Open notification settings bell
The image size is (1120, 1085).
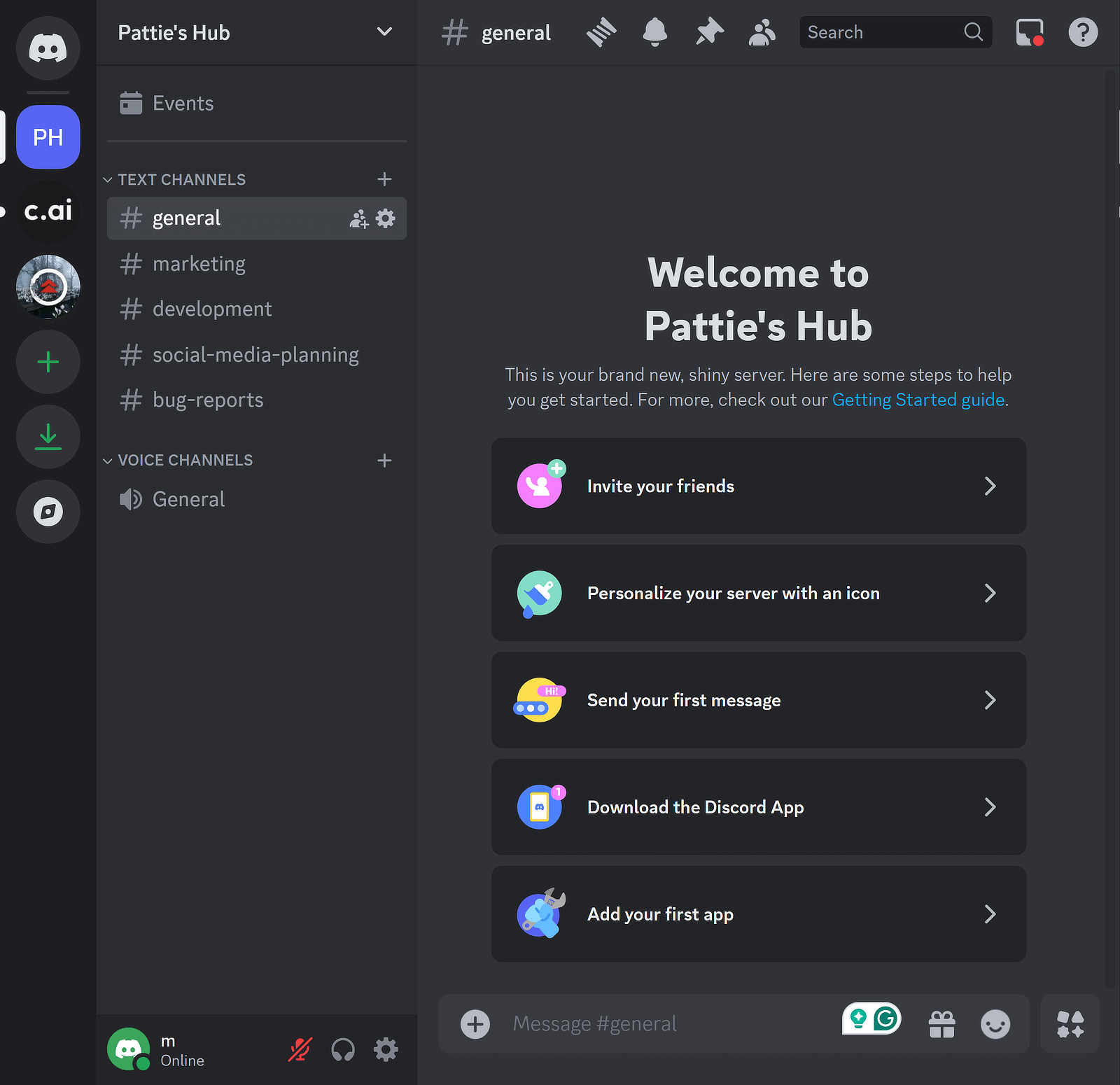654,31
